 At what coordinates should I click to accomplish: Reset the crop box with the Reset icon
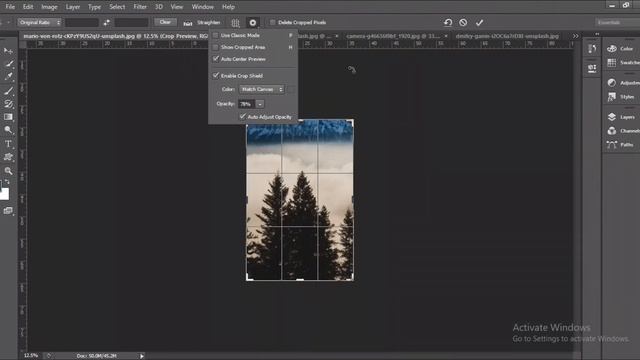click(x=448, y=22)
